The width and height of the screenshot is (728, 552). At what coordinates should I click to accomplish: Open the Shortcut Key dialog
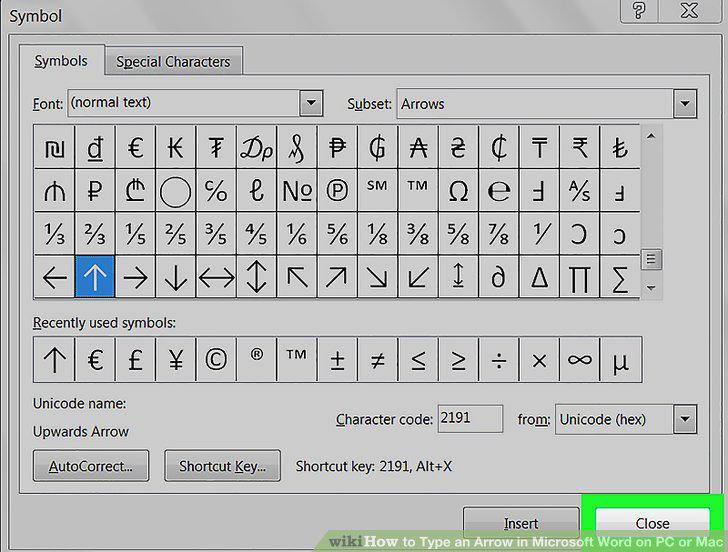(222, 466)
